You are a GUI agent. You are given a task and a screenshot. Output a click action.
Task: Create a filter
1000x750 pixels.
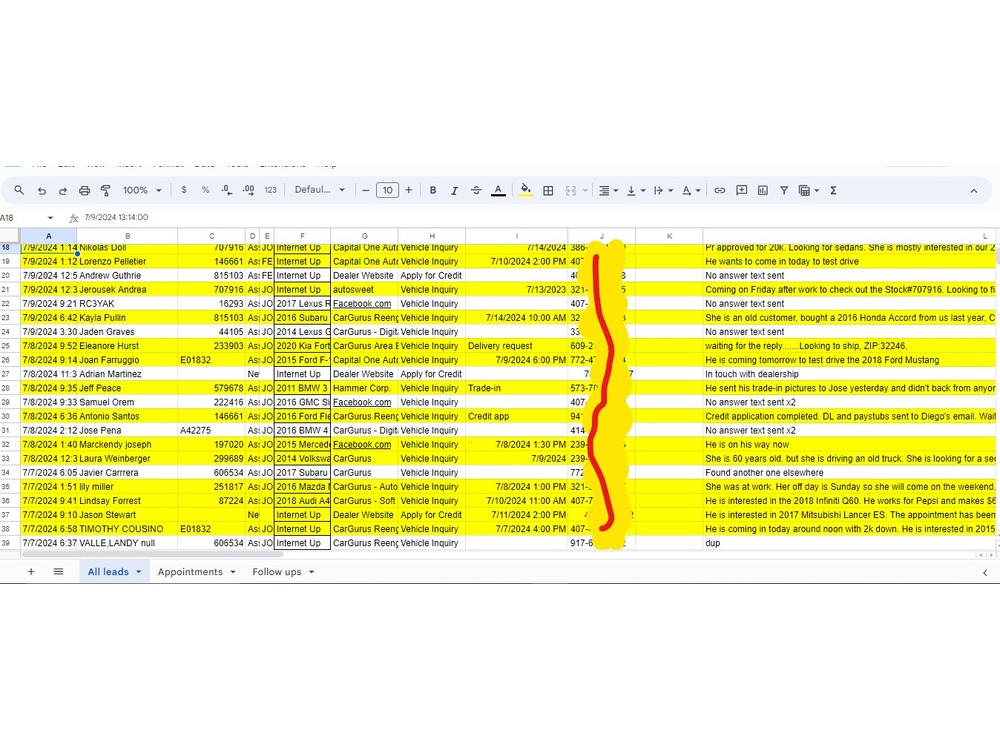click(x=784, y=190)
